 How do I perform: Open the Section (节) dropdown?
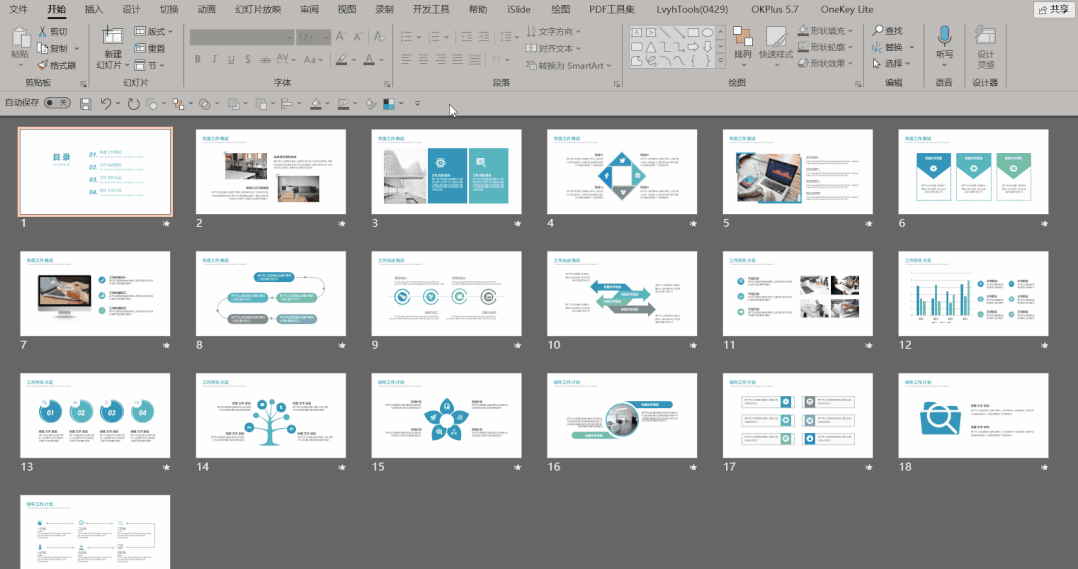[150, 65]
